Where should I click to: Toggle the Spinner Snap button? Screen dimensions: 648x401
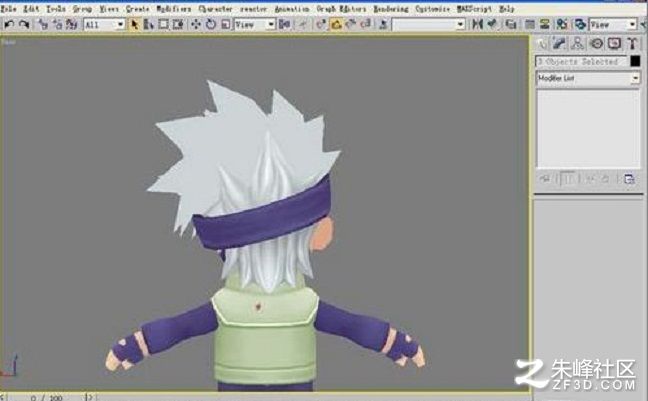click(365, 25)
